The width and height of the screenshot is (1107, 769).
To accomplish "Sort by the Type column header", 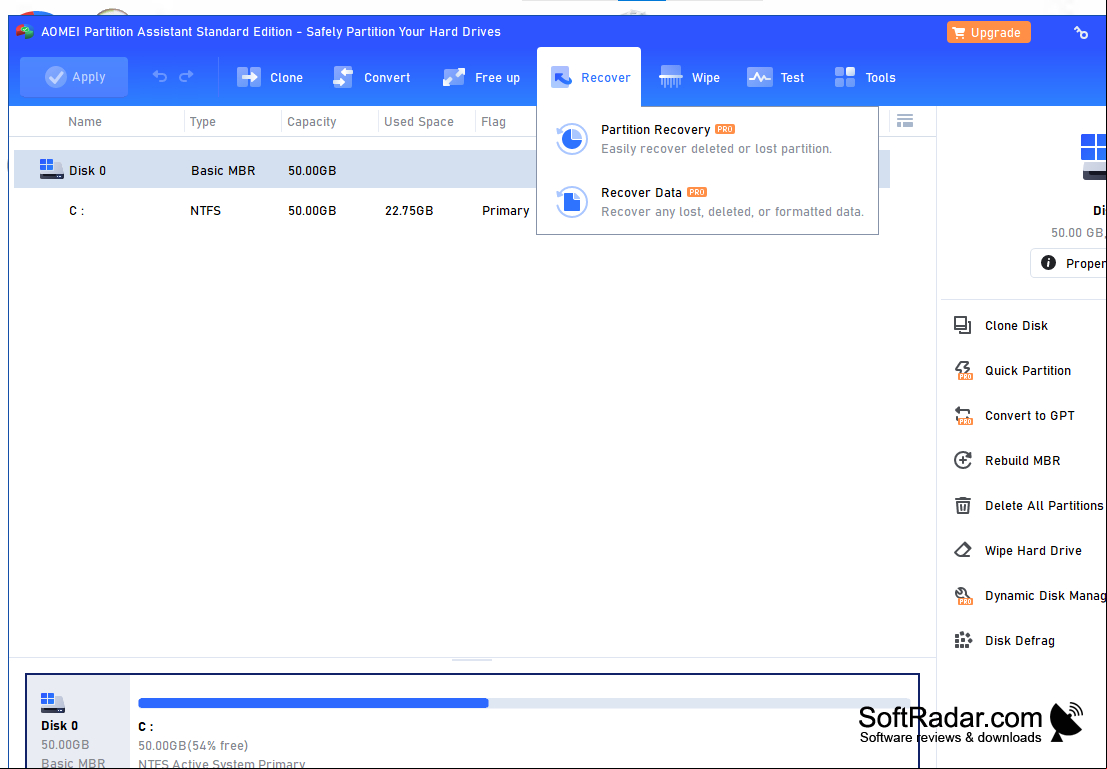I will click(203, 121).
